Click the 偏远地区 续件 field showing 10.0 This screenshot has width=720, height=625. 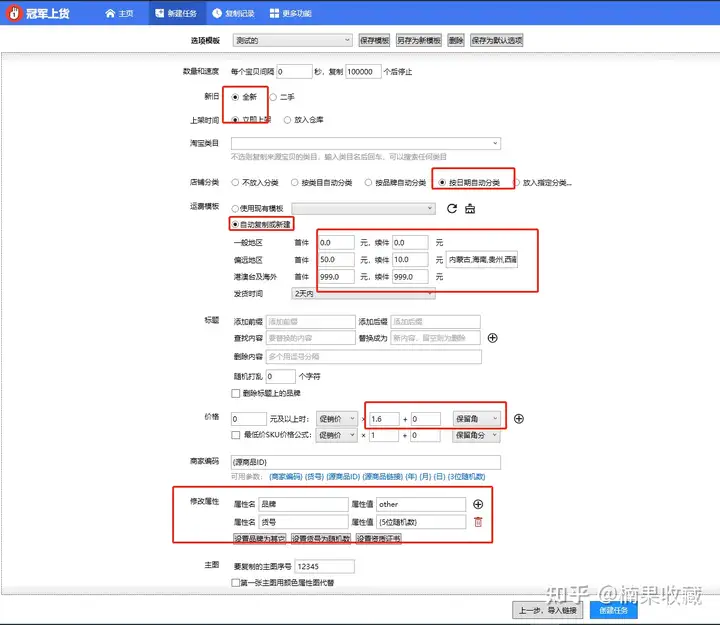coord(410,259)
